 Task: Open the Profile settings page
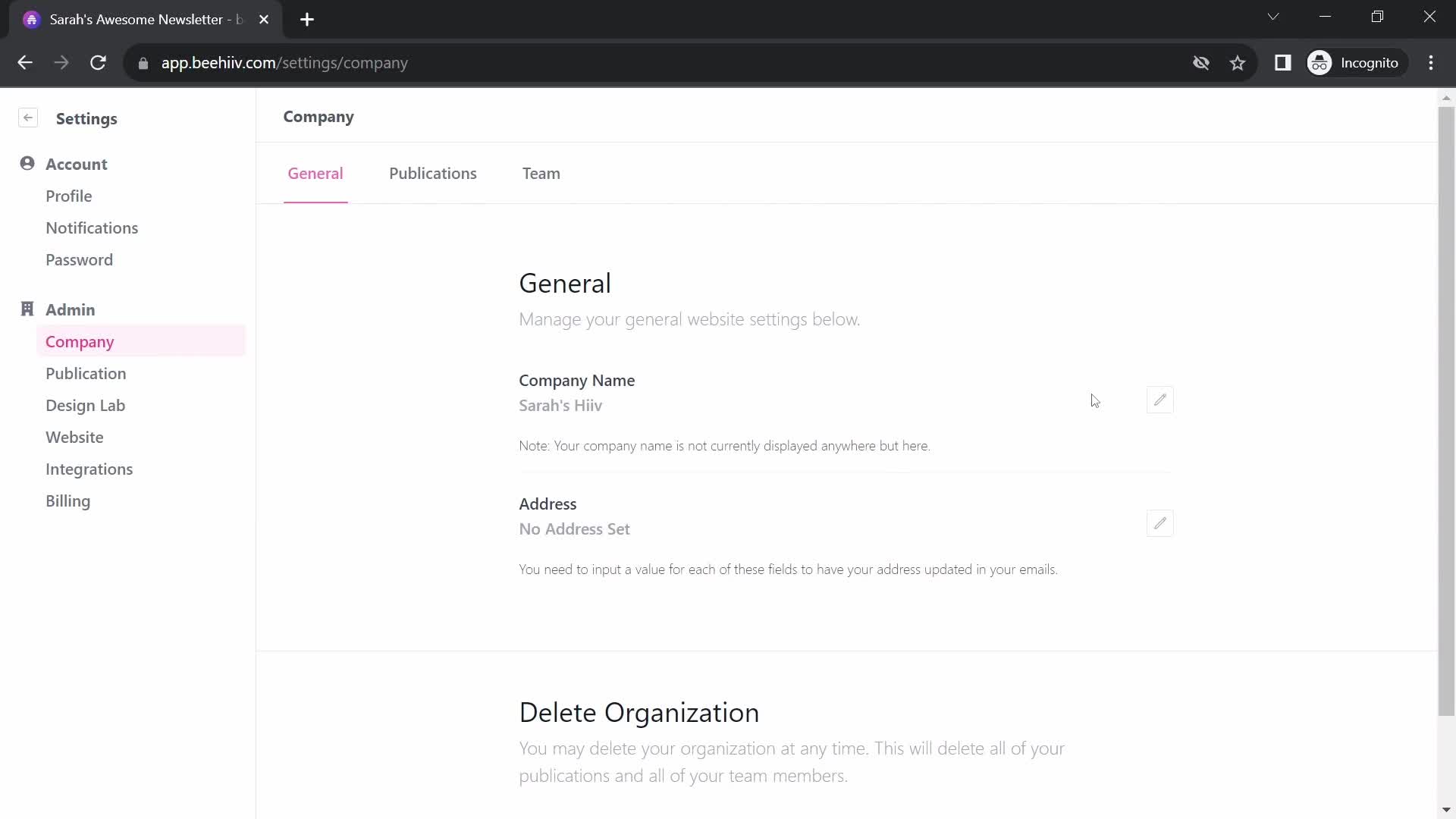coord(69,196)
